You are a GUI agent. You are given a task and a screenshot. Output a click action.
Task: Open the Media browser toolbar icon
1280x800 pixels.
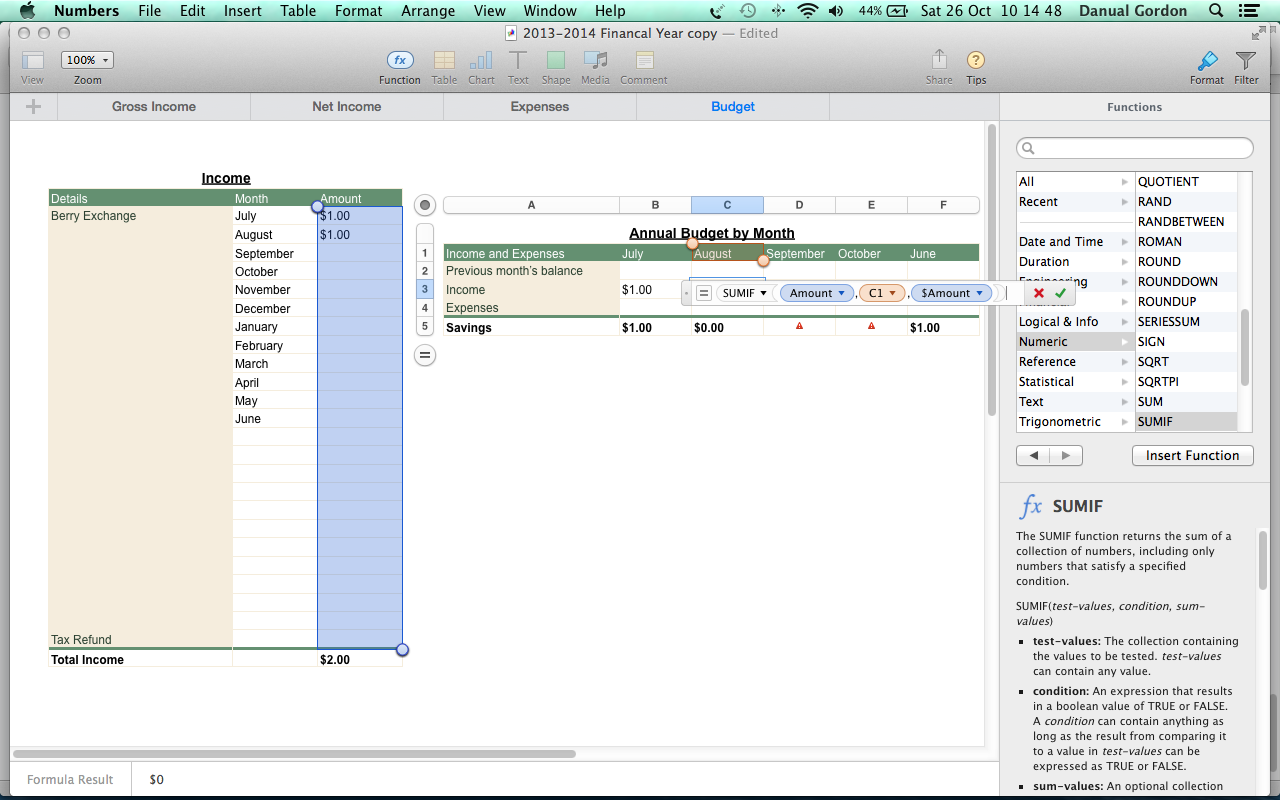(595, 61)
